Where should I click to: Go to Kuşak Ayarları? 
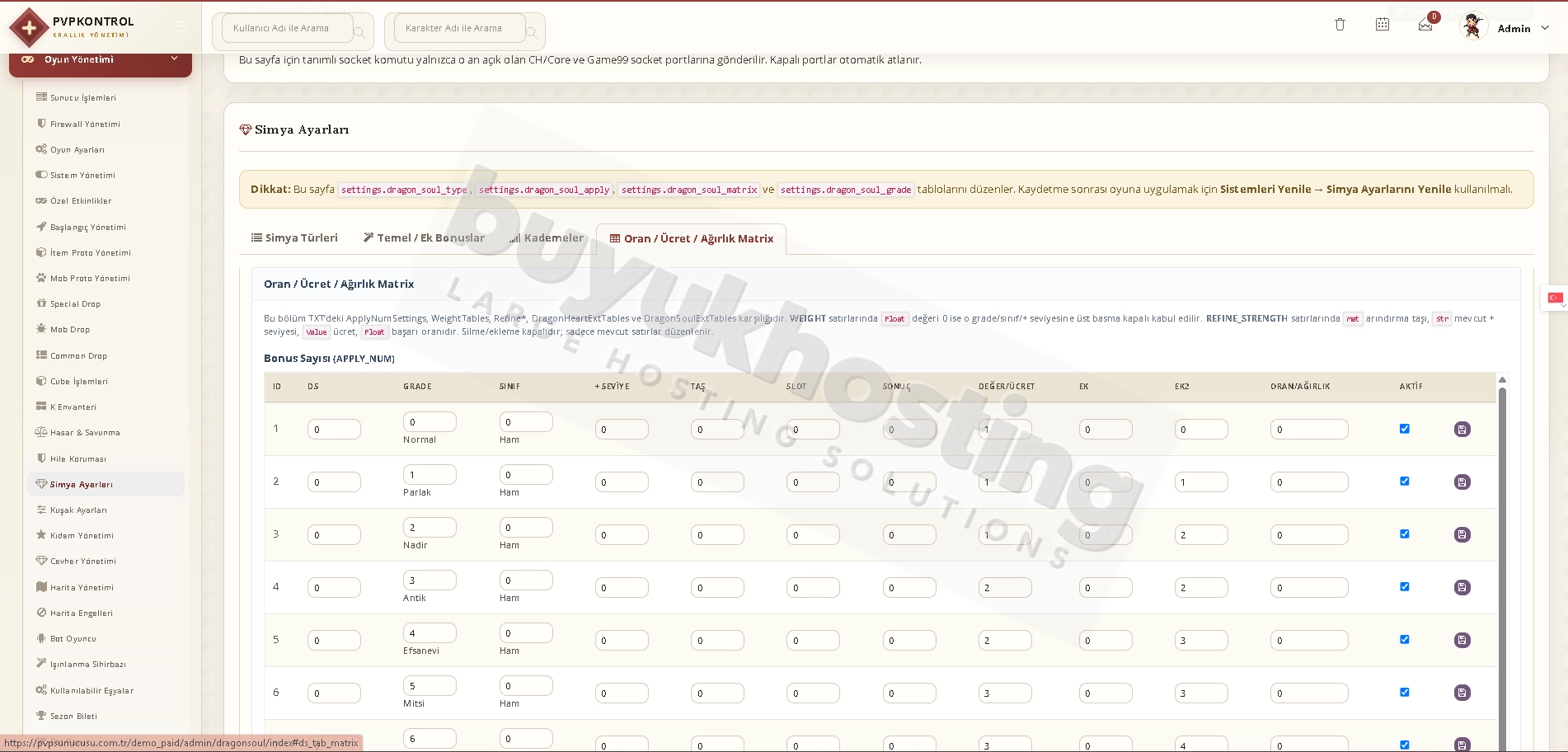point(78,510)
